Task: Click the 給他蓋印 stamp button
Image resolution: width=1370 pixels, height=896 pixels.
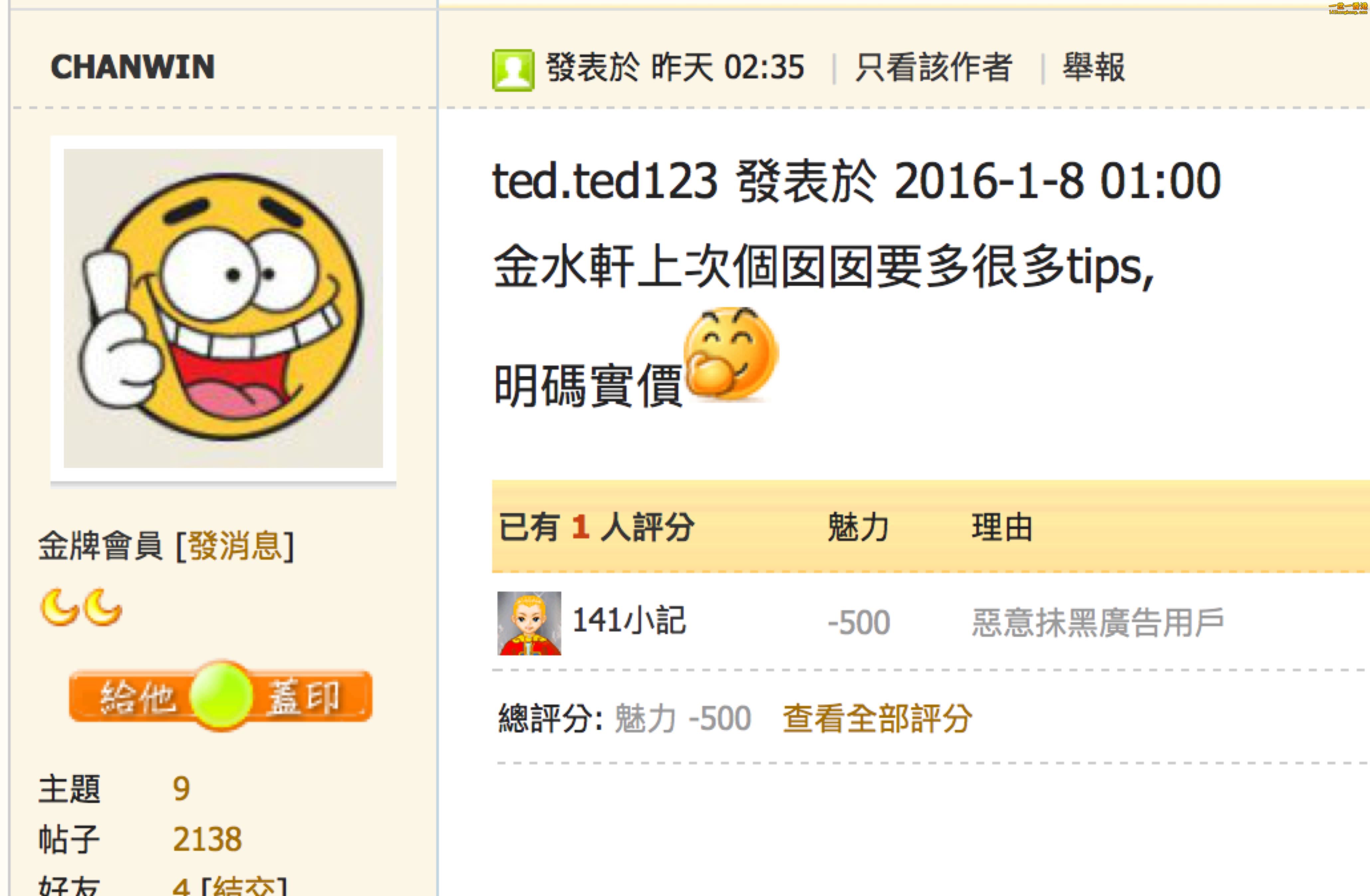Action: pyautogui.click(x=221, y=696)
